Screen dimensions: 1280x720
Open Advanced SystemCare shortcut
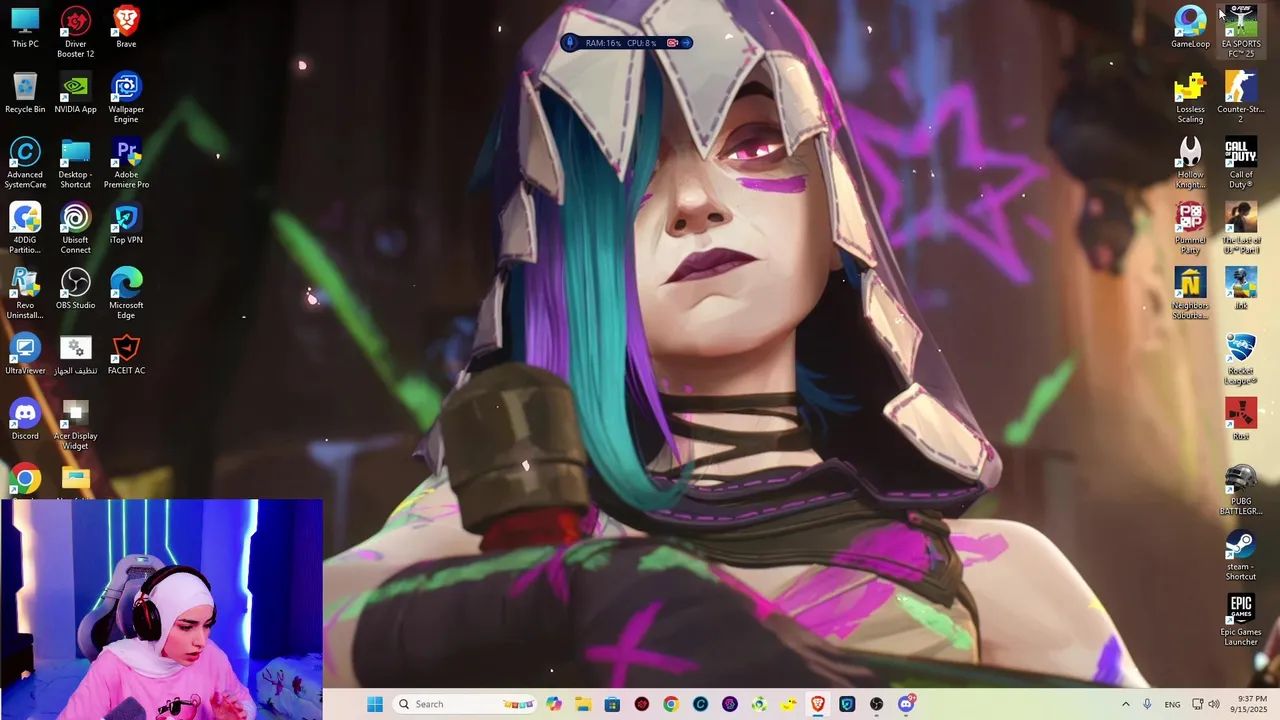[25, 163]
